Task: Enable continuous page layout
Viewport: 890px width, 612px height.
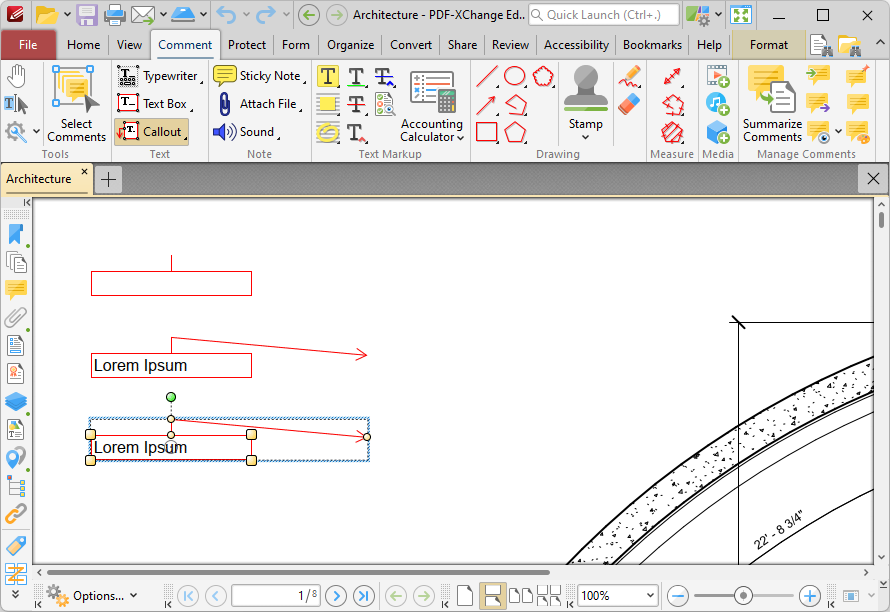Action: coord(493,596)
